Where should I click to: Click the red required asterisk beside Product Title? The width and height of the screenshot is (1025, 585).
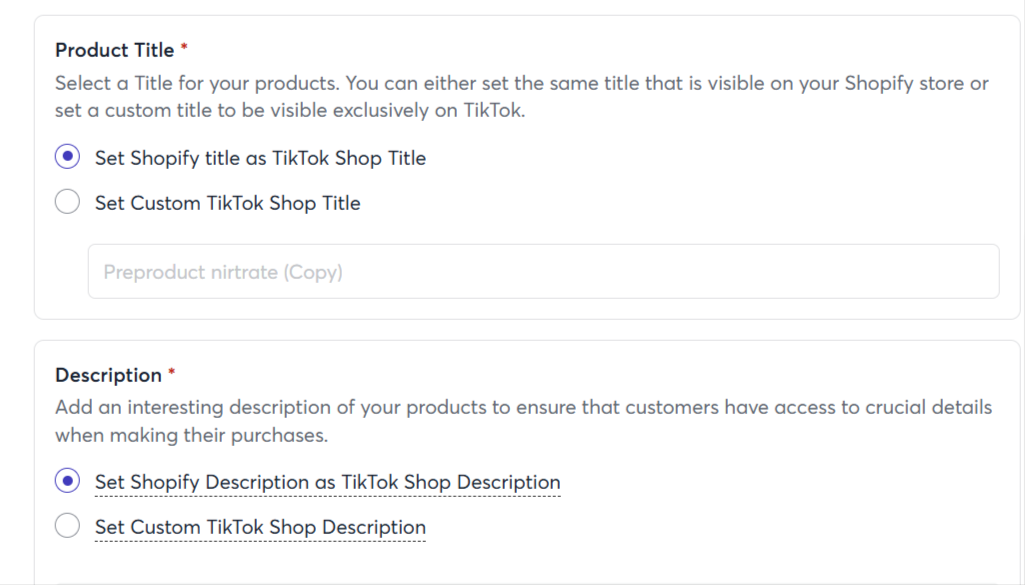point(184,47)
